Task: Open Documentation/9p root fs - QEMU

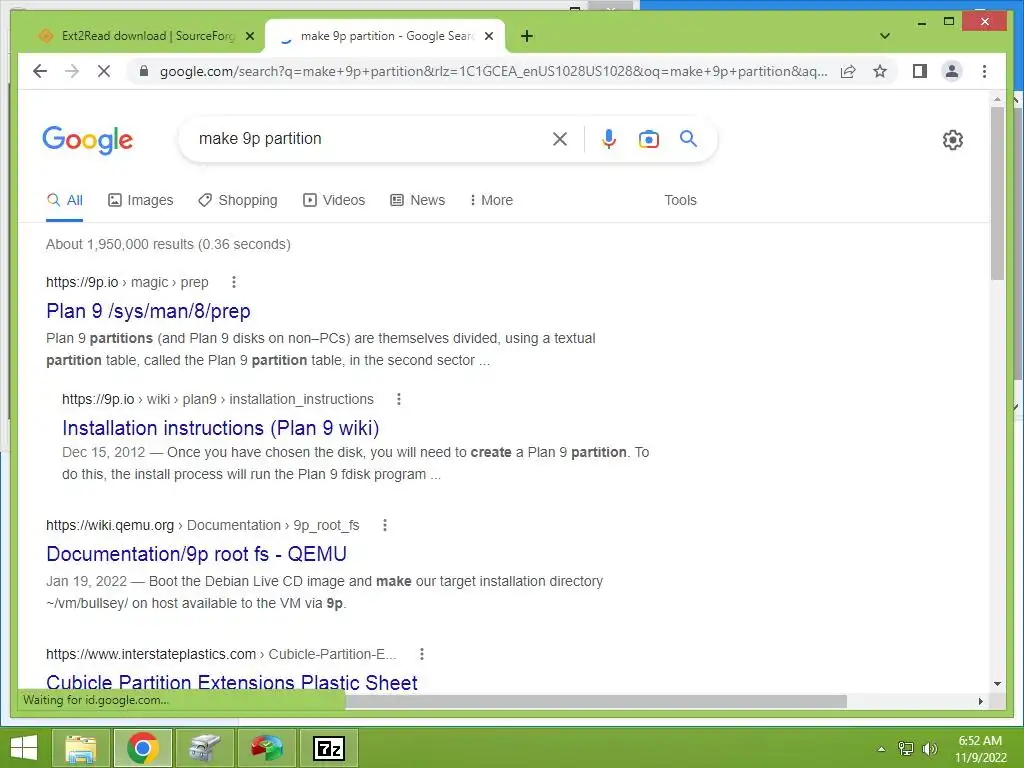Action: click(x=196, y=554)
